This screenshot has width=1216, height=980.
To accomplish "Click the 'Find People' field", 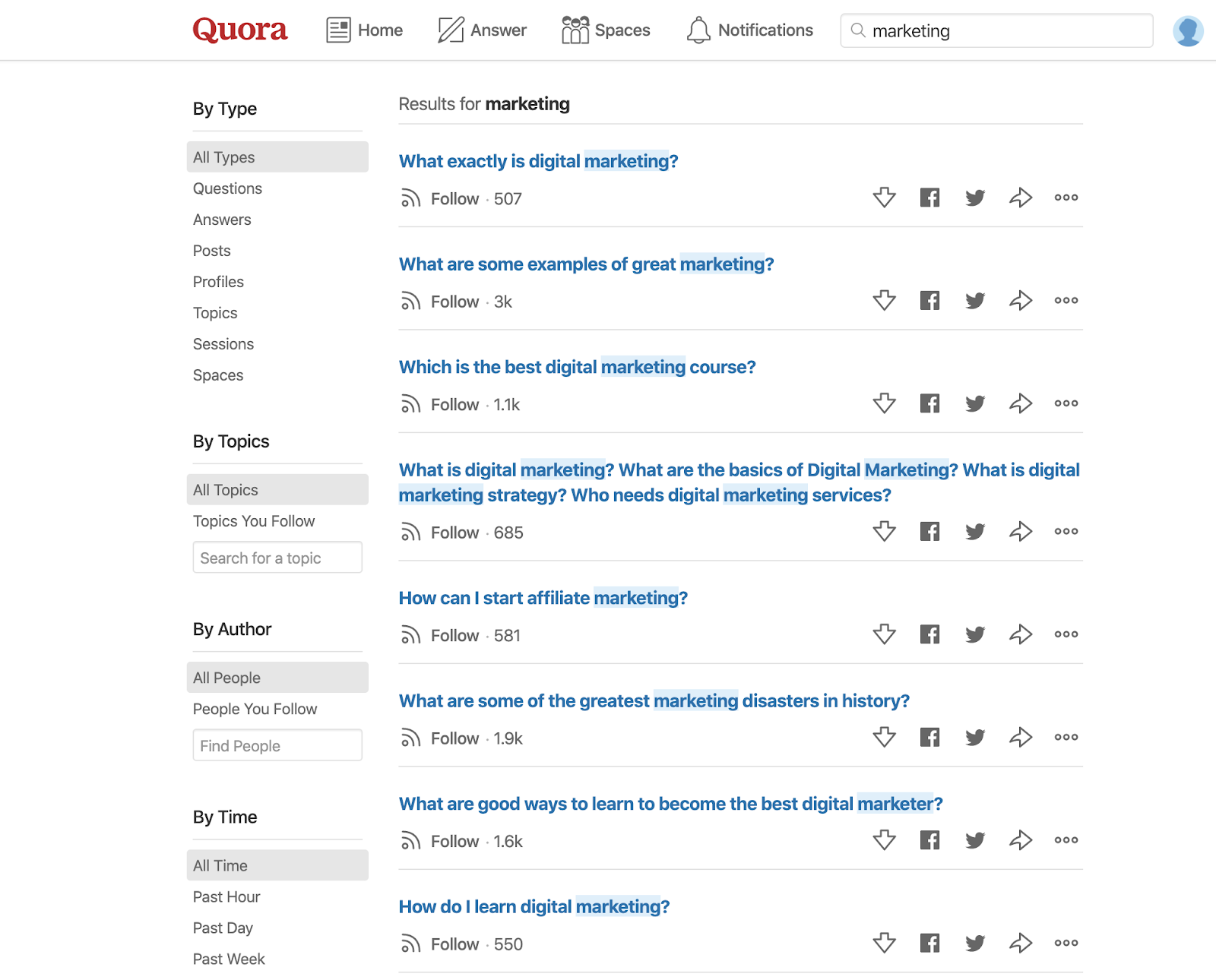I will 277,745.
